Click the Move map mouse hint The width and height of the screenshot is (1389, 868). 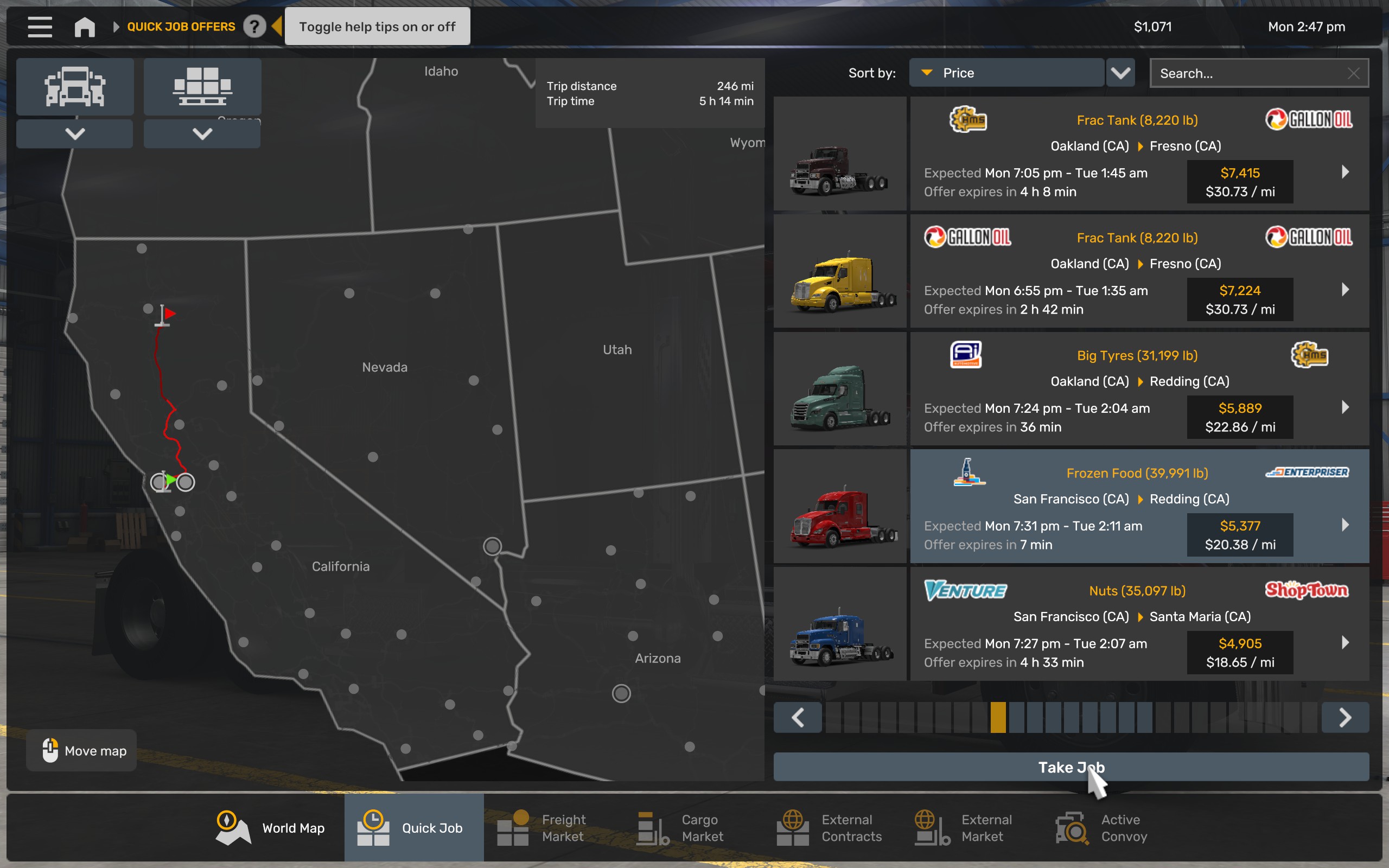[81, 750]
